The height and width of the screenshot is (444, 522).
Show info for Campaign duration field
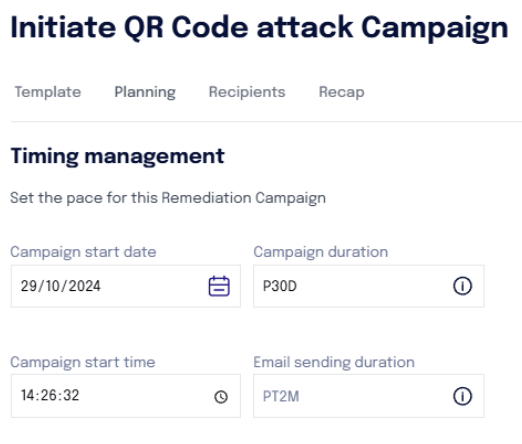[462, 286]
